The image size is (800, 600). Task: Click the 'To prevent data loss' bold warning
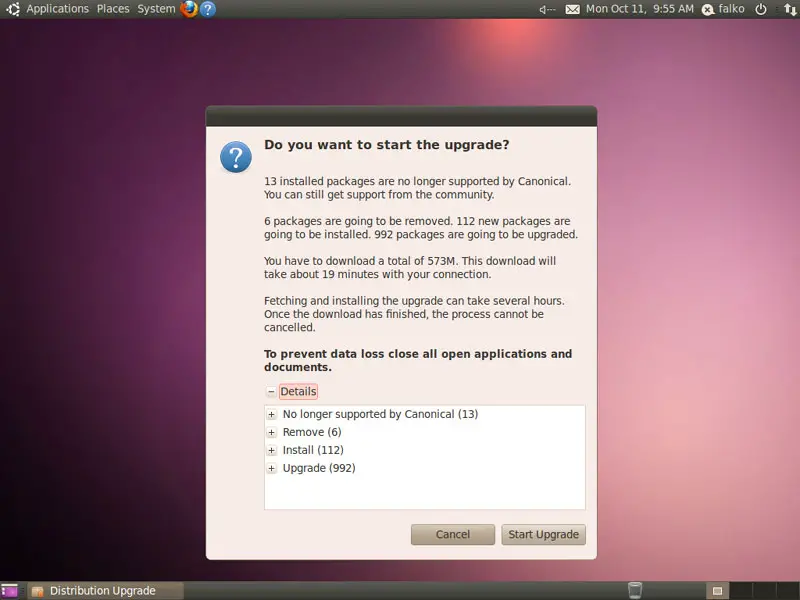point(418,360)
